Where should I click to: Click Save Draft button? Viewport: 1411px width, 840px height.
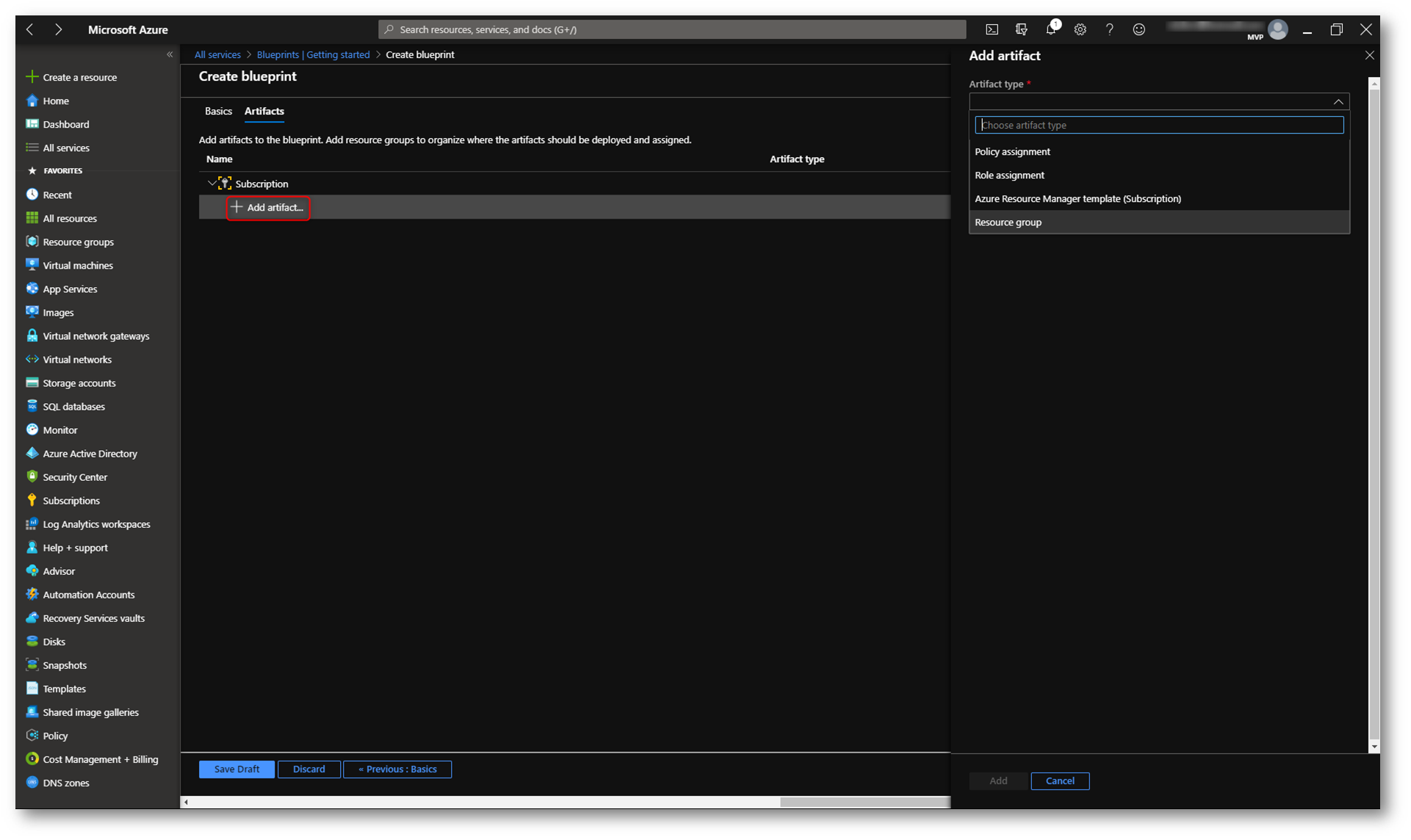pos(237,769)
